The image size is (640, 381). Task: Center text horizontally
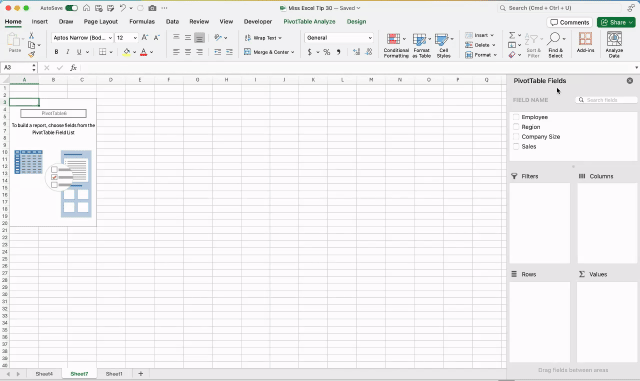click(x=188, y=52)
